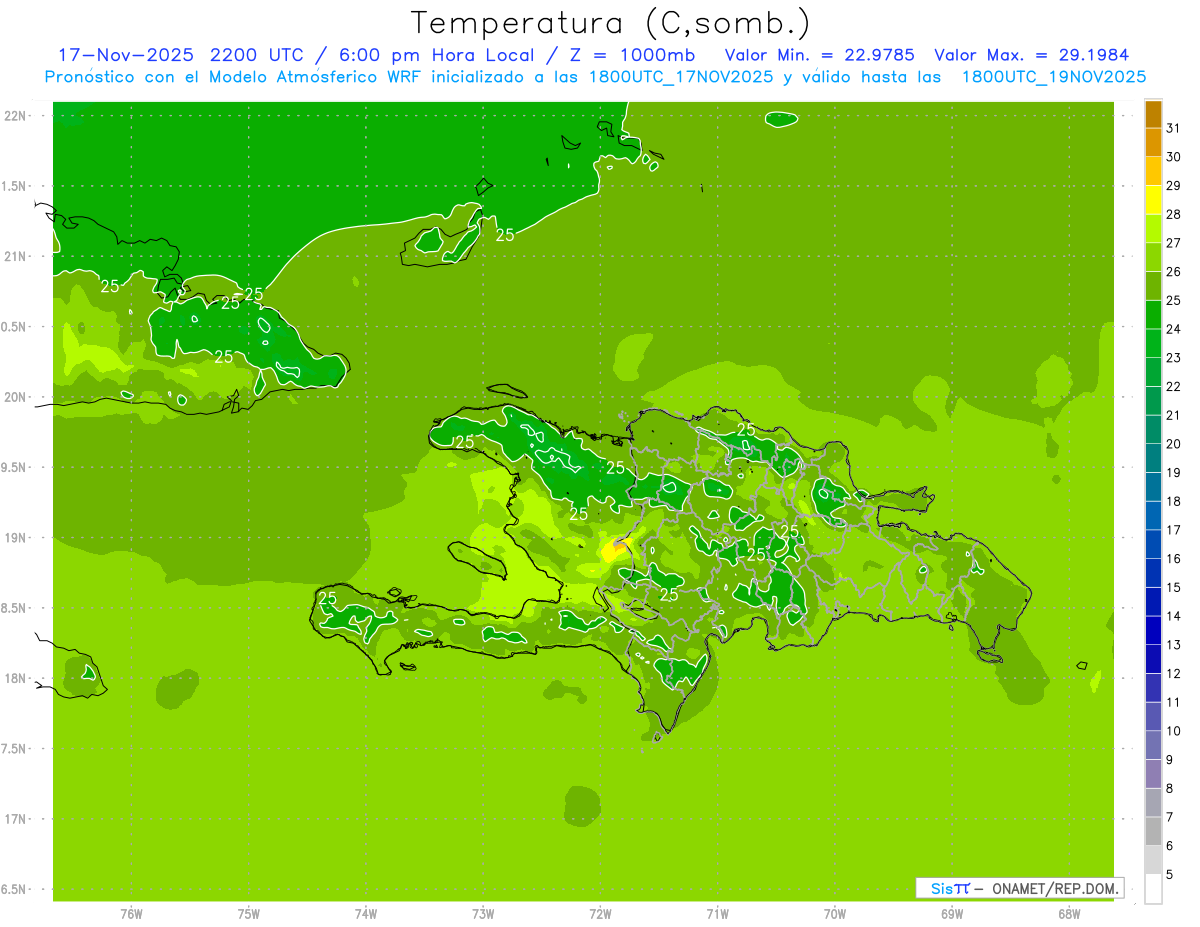Click the legend label 26
This screenshot has height=927, width=1200.
pos(1173,272)
